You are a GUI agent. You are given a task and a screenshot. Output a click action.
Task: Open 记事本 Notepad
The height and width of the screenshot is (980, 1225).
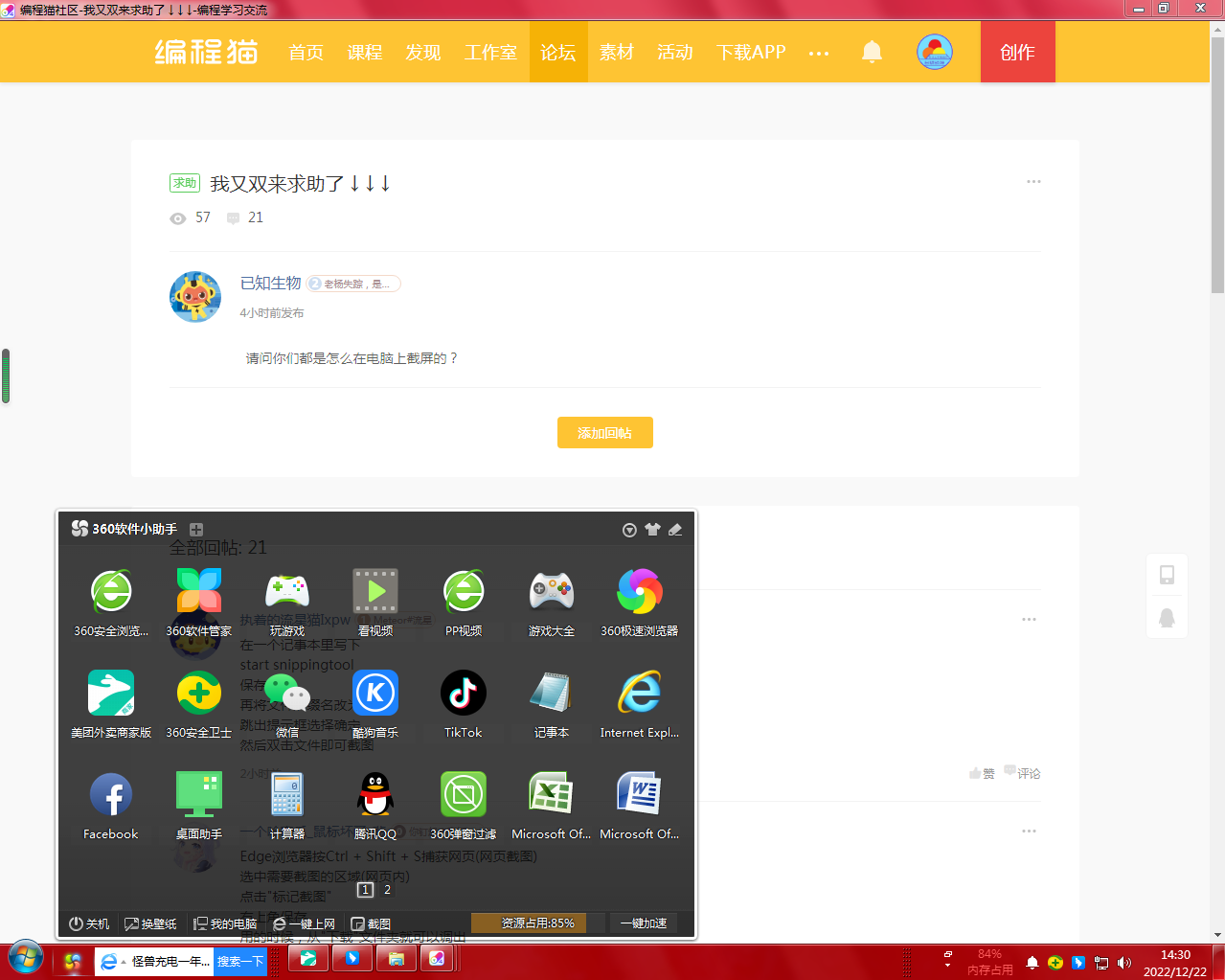click(552, 703)
